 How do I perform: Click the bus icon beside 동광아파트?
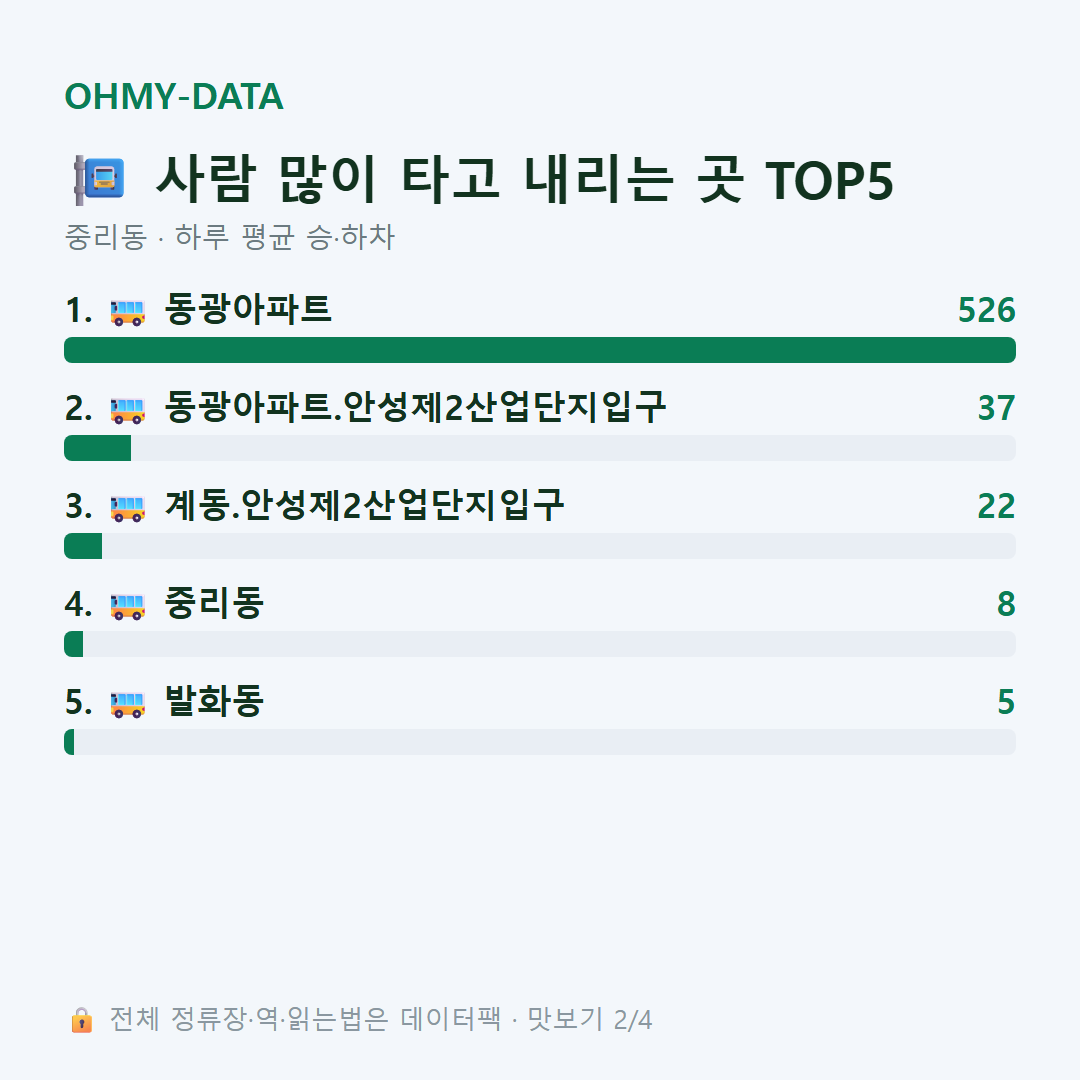coord(127,312)
